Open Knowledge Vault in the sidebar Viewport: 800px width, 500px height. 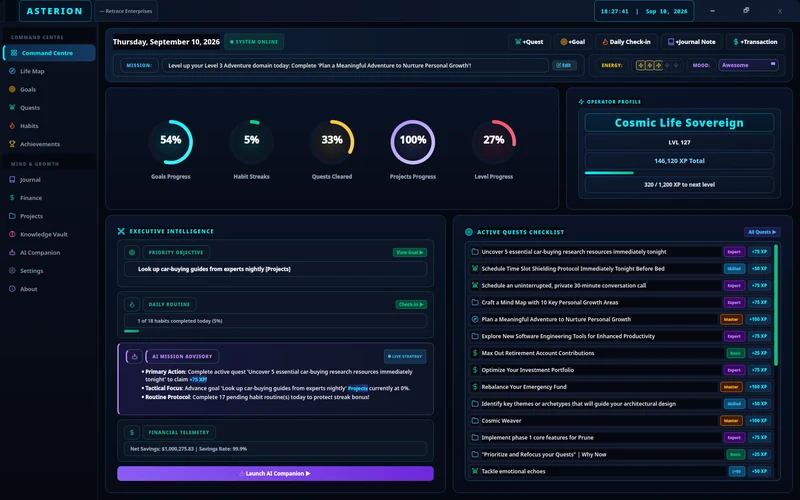pyautogui.click(x=49, y=234)
